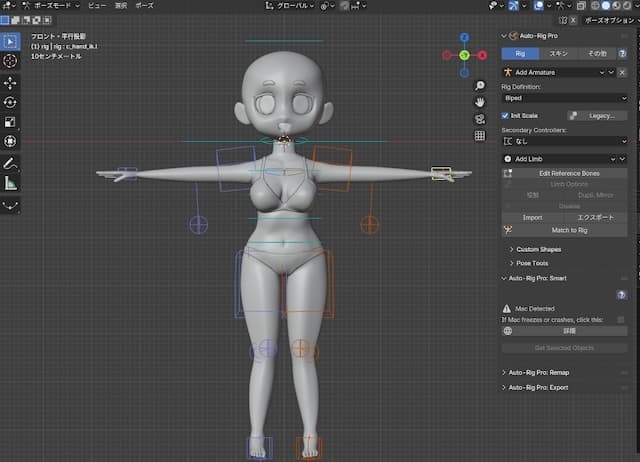This screenshot has width=640, height=462.
Task: Choose the Annotate pencil tool
Action: pyautogui.click(x=10, y=162)
